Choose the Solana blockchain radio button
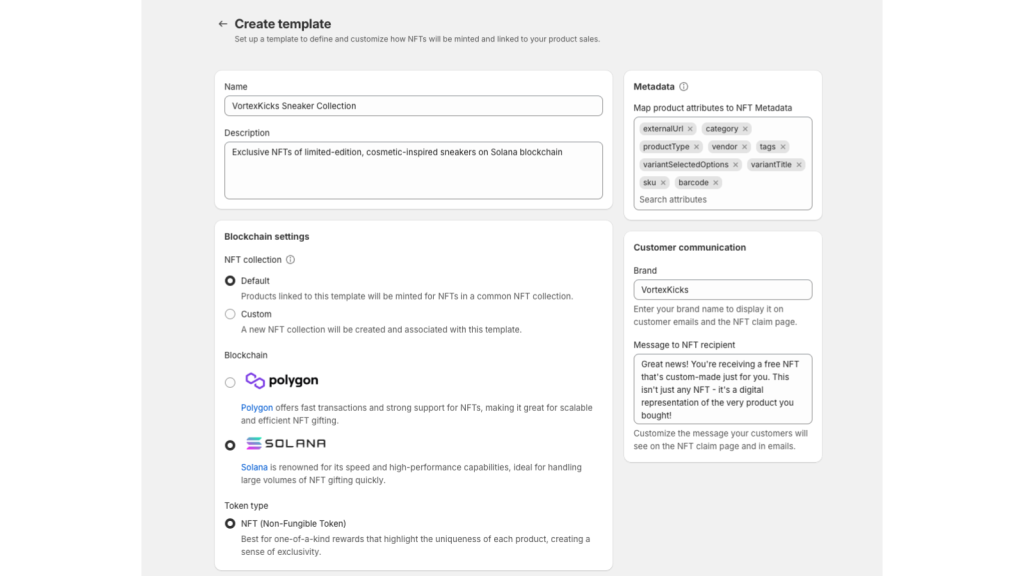 (x=230, y=445)
